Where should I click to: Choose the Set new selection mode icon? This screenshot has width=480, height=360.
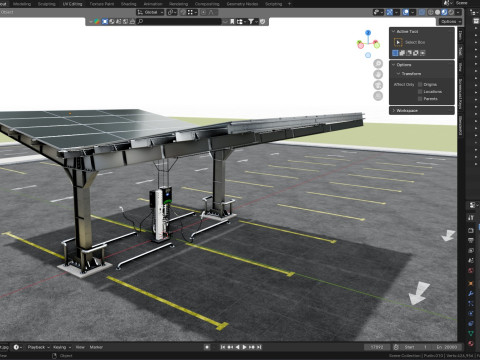point(395,53)
